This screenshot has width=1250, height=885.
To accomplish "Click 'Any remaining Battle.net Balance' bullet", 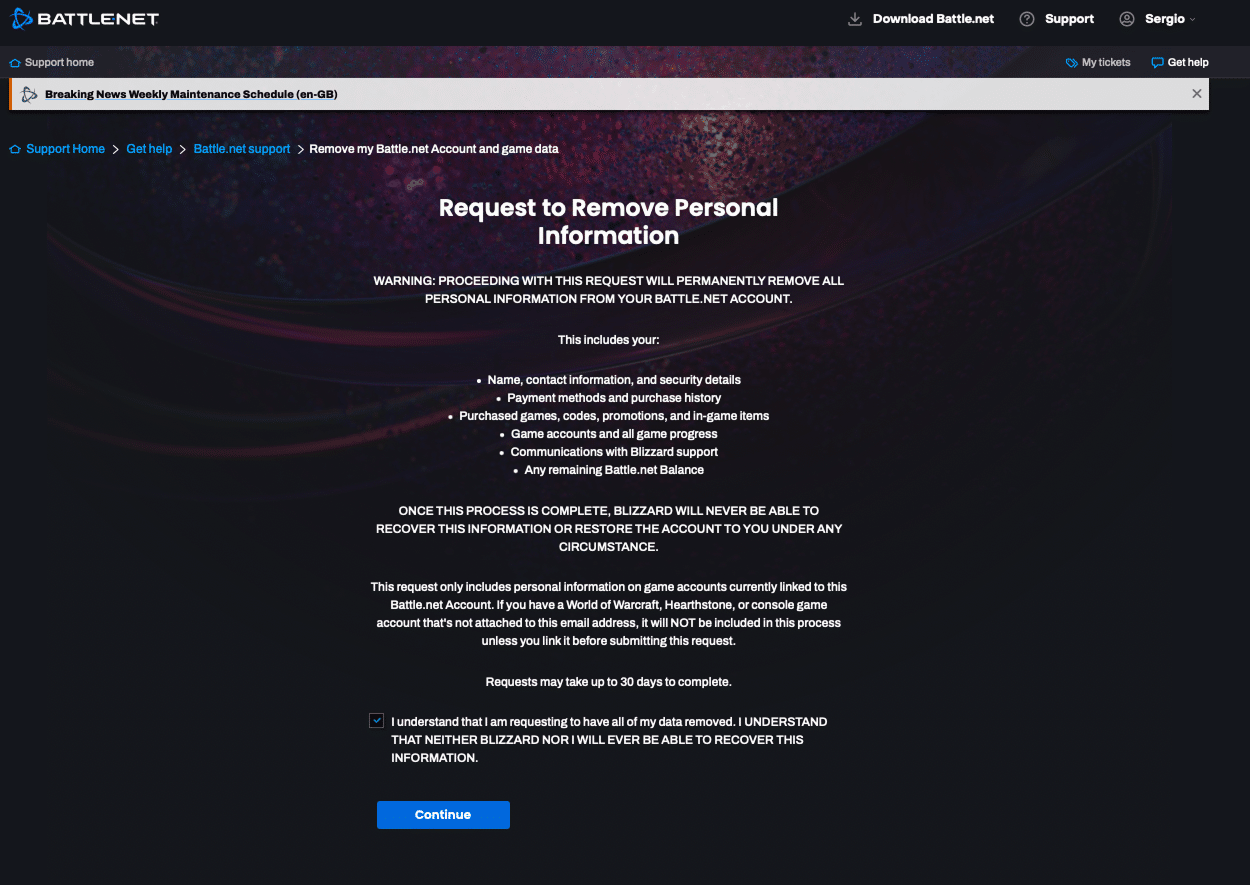I will 614,470.
